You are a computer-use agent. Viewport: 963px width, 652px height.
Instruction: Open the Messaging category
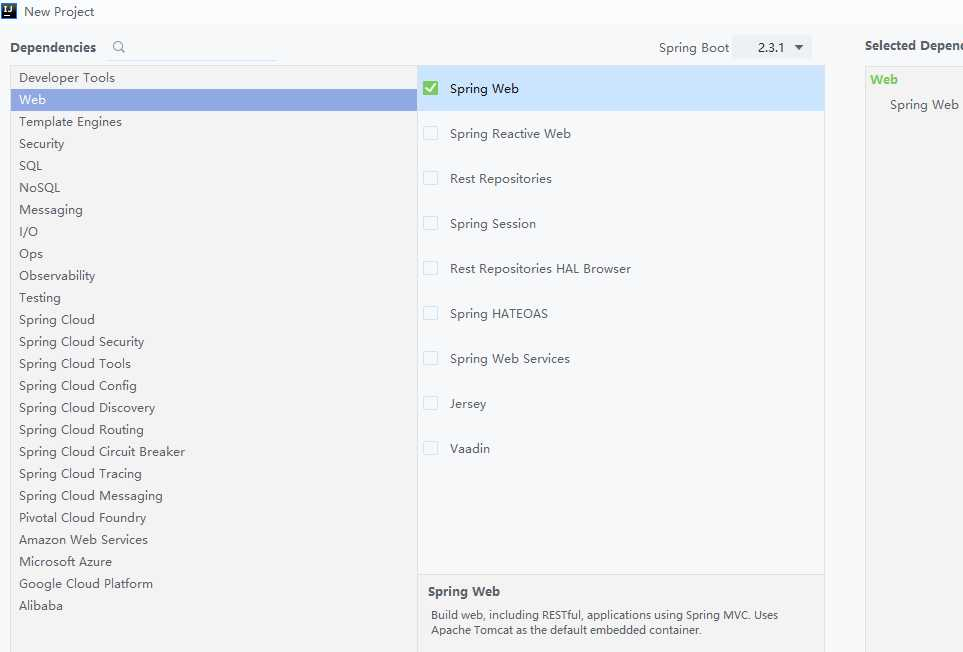pyautogui.click(x=214, y=210)
